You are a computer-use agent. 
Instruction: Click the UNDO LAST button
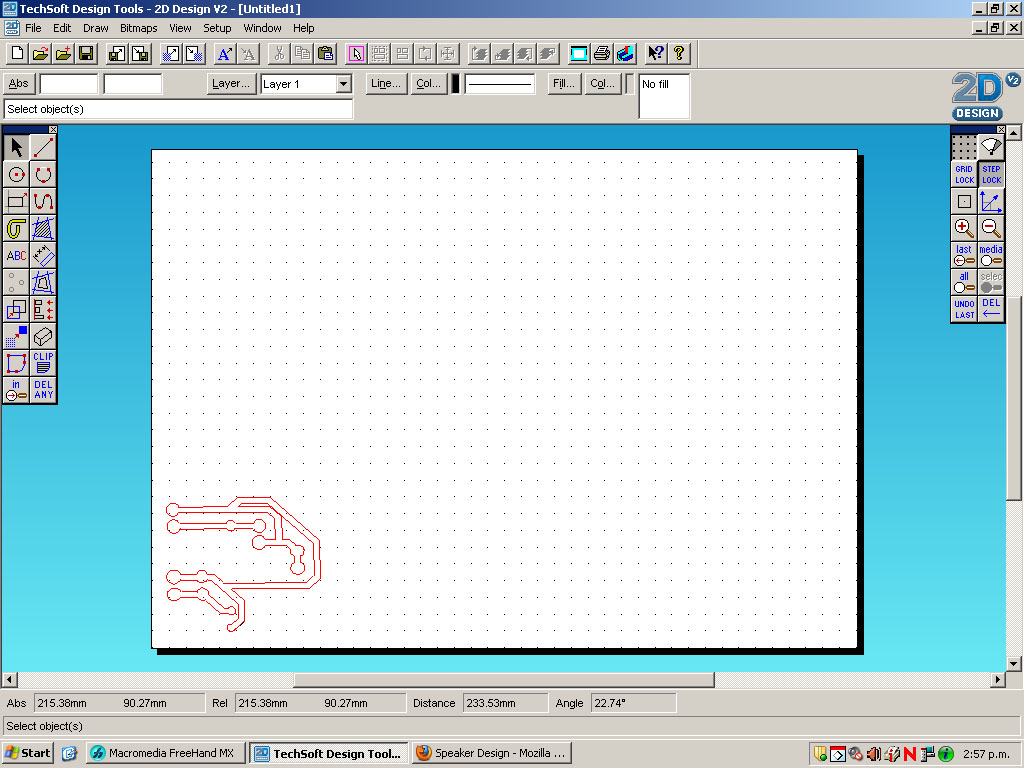pyautogui.click(x=963, y=308)
